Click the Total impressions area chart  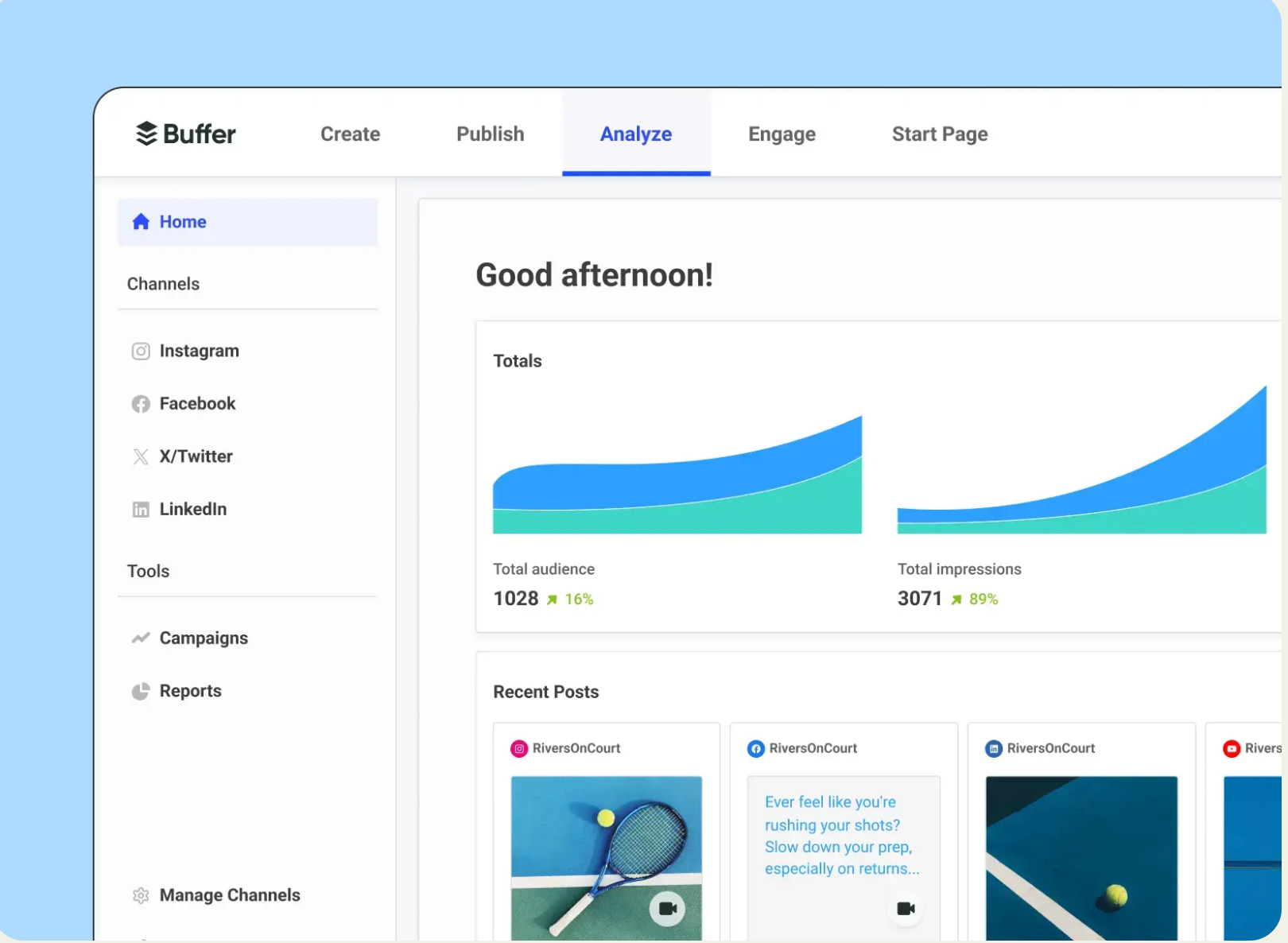1082,460
